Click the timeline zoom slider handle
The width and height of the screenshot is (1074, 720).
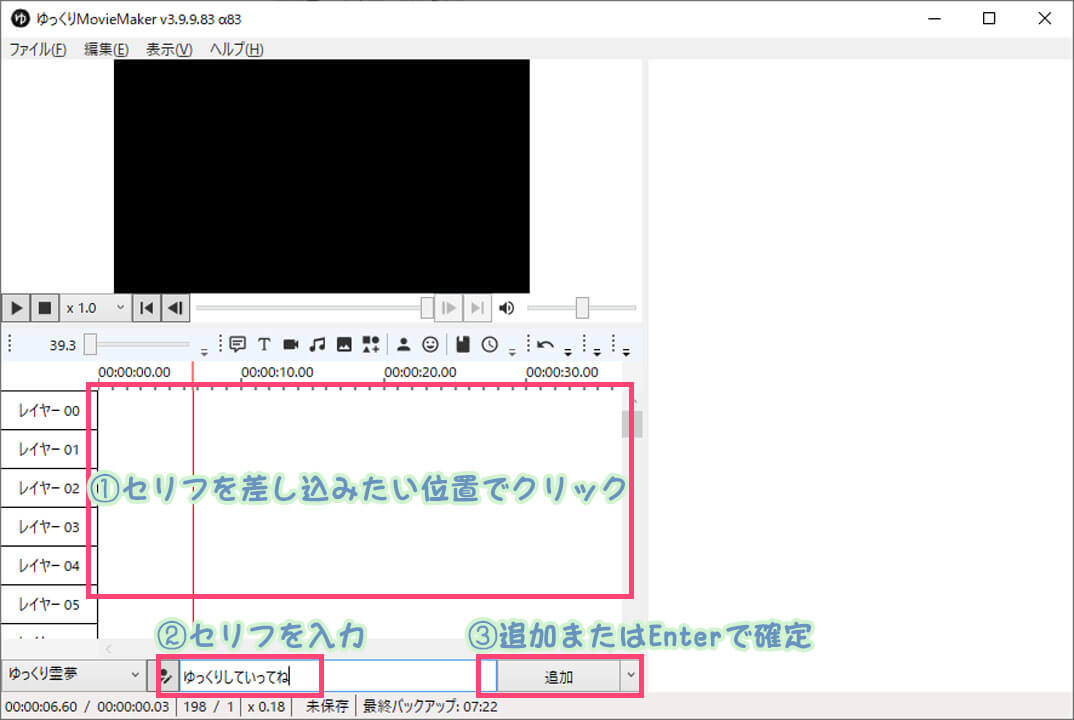coord(90,345)
